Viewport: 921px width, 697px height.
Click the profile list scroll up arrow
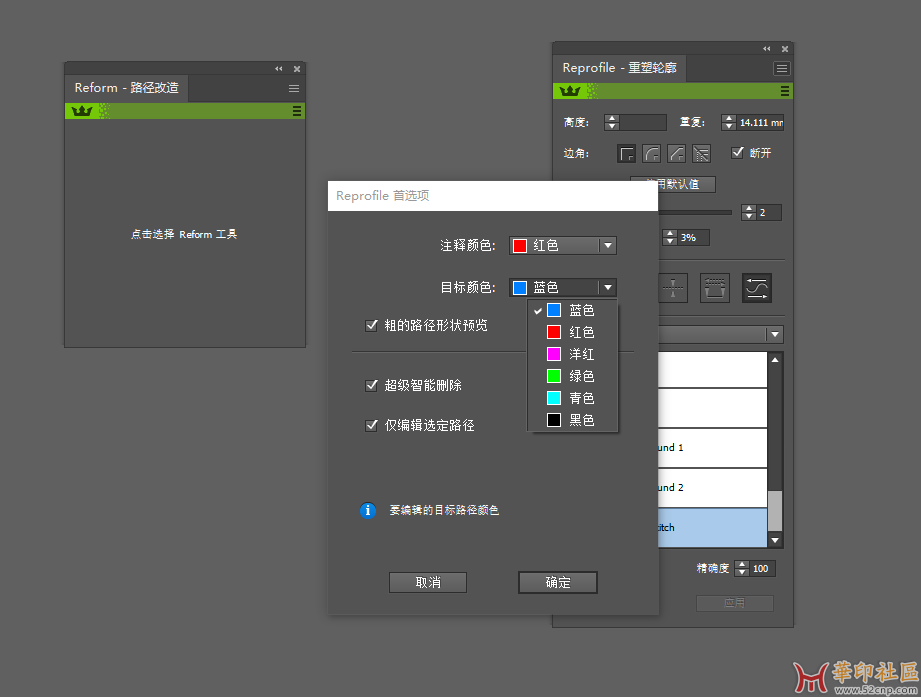click(775, 360)
